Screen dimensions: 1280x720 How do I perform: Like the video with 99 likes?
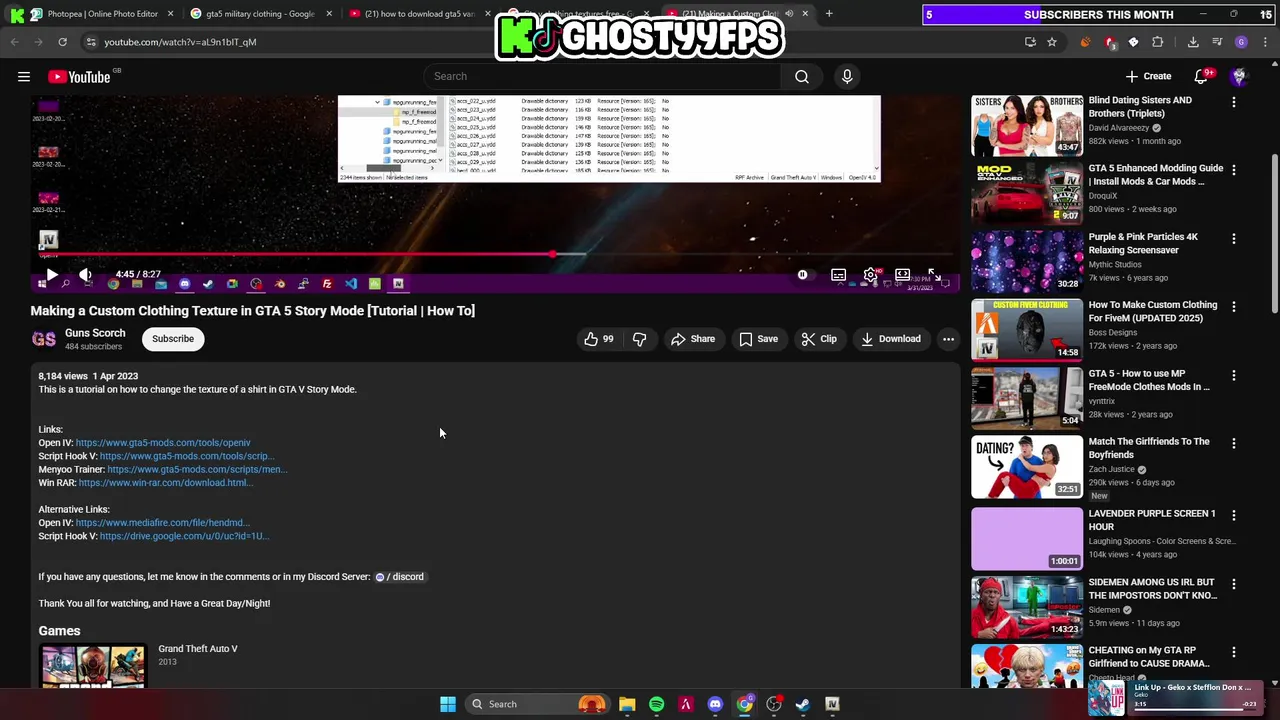(x=599, y=339)
